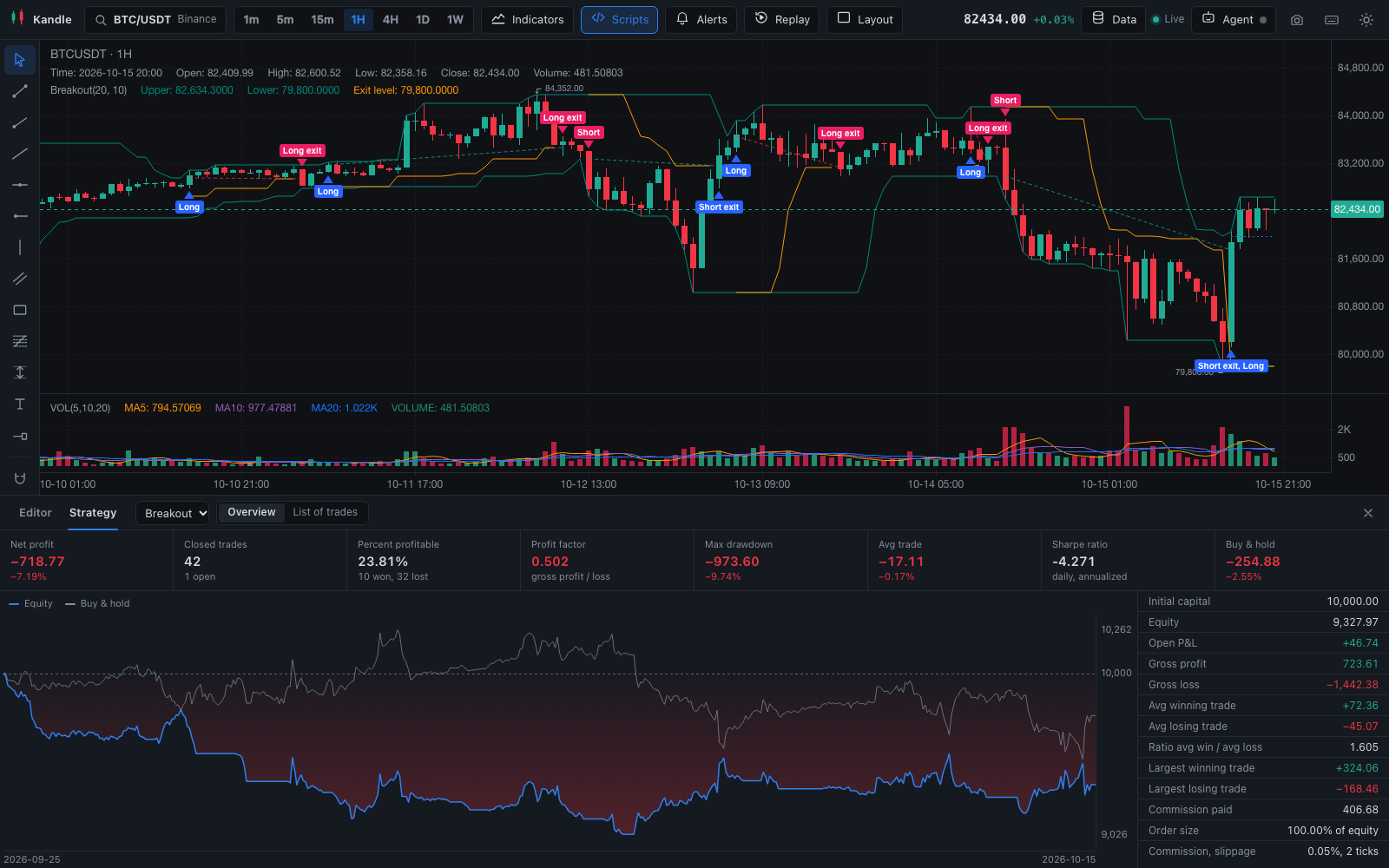
Task: Open the BTC/USDT symbol search
Action: 155,20
